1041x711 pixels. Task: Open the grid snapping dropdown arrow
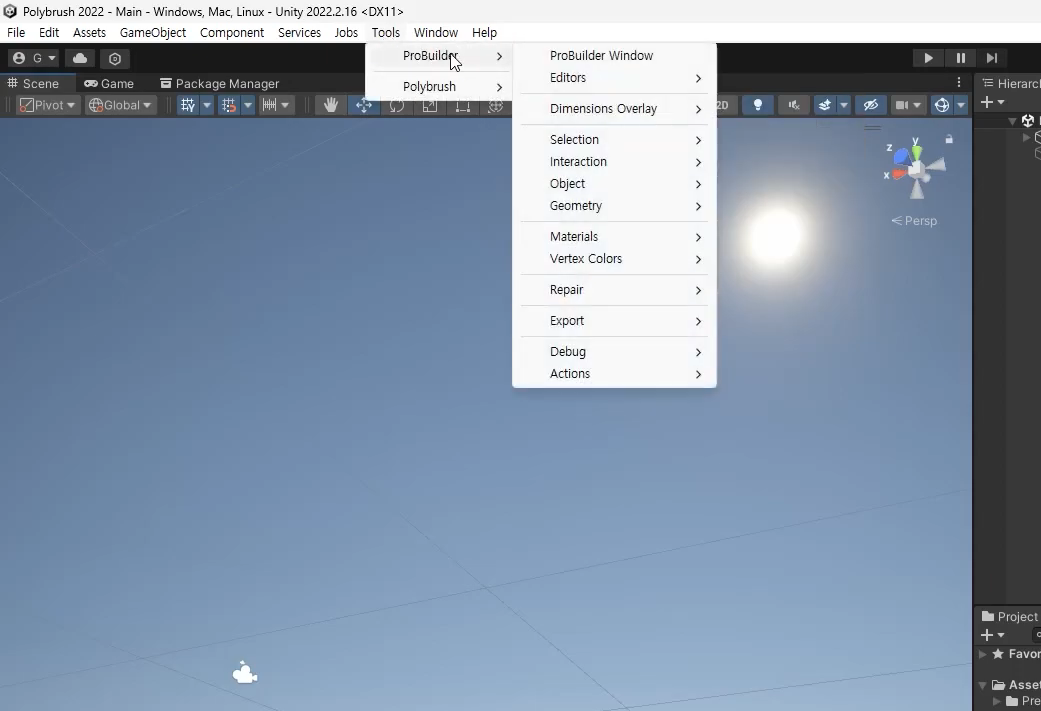pos(248,105)
